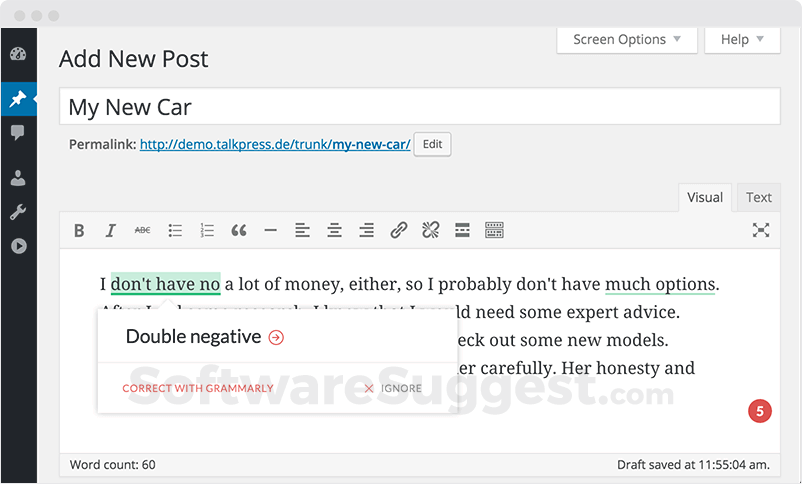The image size is (802, 484).
Task: Click the Grammarly red error counter badge
Action: click(x=760, y=411)
